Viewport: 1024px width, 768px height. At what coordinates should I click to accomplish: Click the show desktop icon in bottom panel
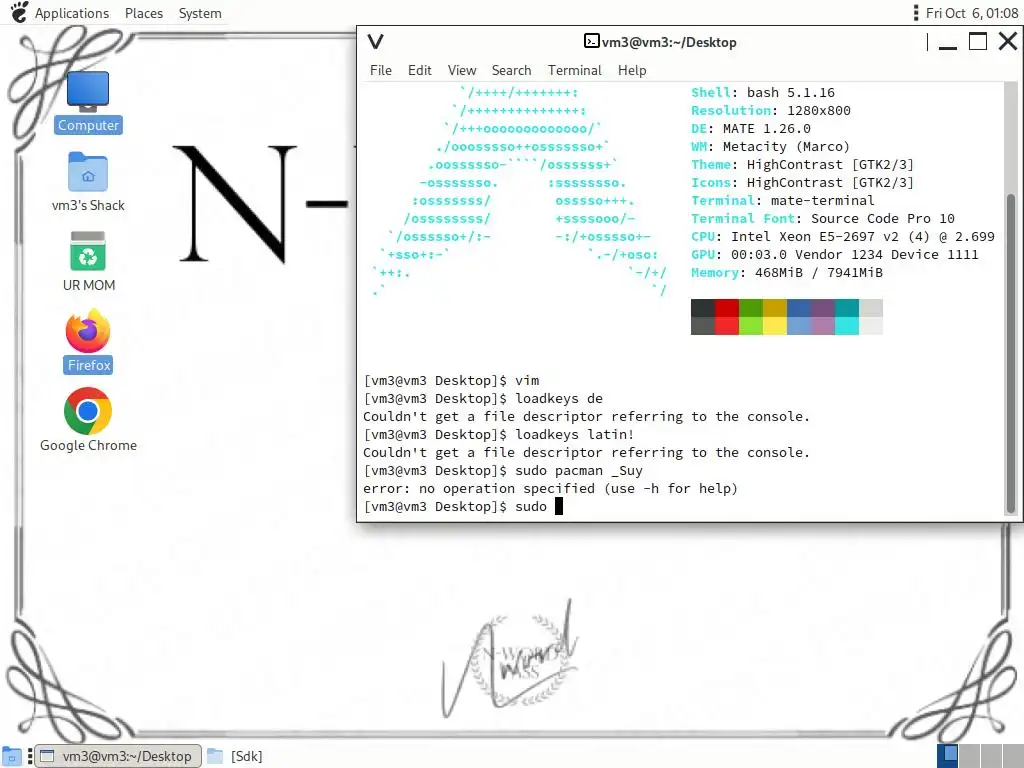coord(11,756)
